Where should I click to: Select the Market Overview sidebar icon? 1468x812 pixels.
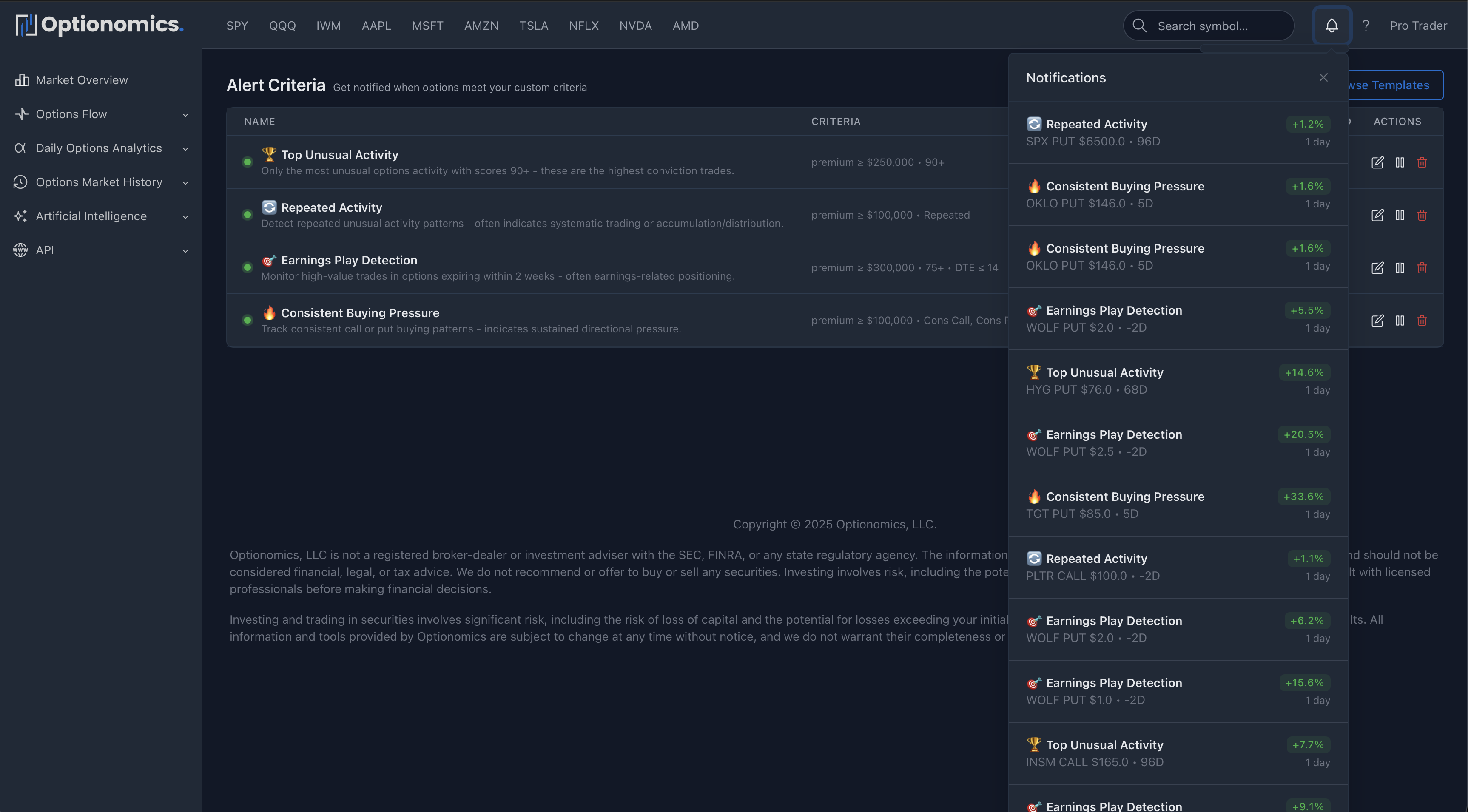tap(21, 80)
